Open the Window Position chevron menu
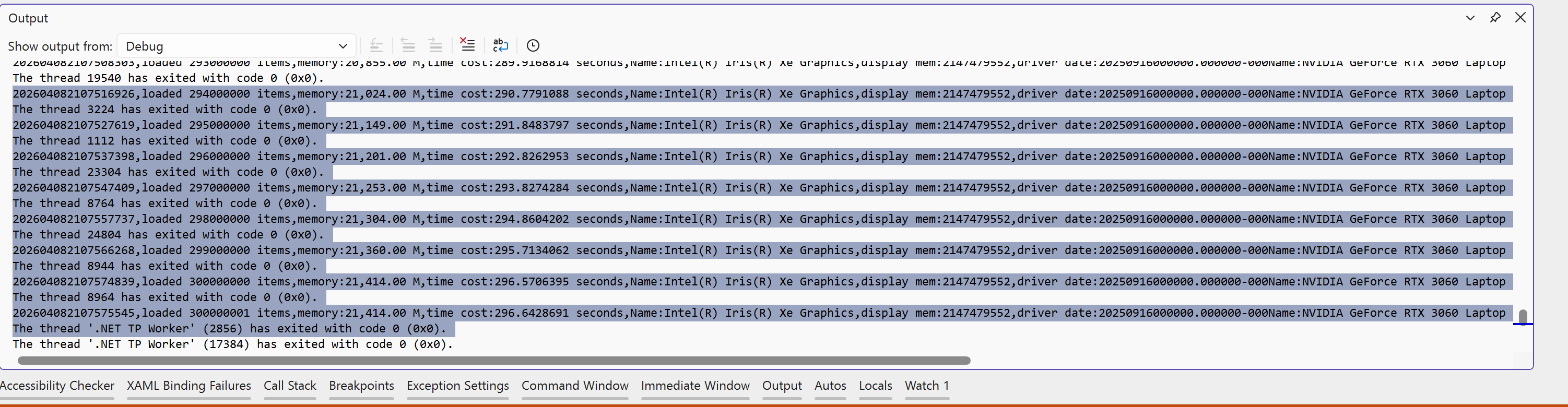The width and height of the screenshot is (1568, 407). 1470,18
